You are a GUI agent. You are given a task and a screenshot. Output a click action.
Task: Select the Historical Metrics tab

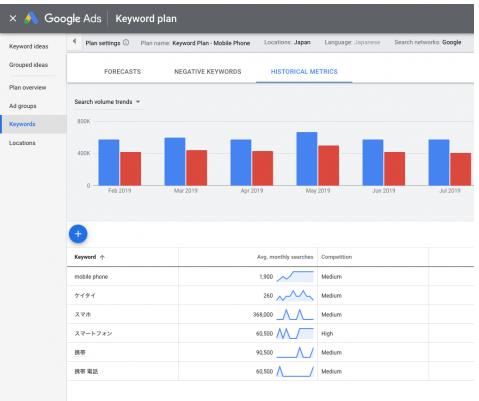click(304, 71)
